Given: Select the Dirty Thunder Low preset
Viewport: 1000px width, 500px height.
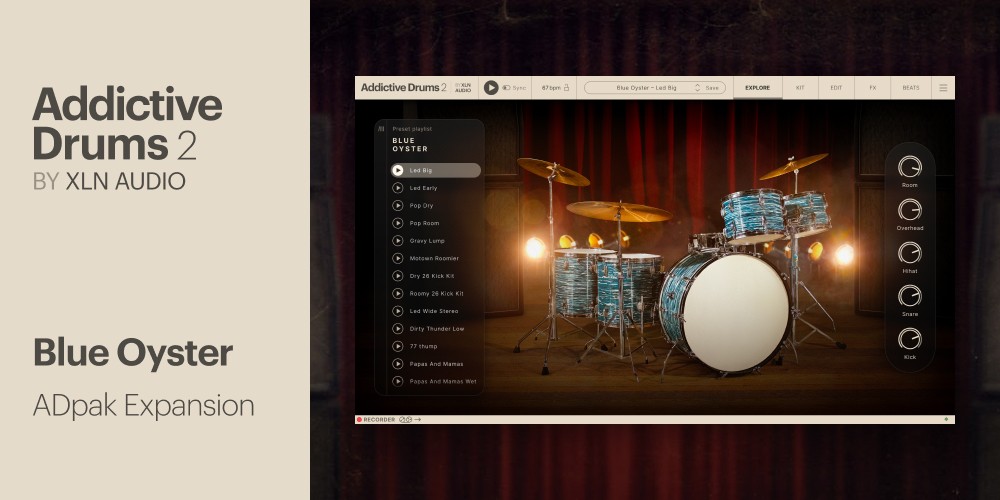Looking at the screenshot, I should (x=437, y=329).
